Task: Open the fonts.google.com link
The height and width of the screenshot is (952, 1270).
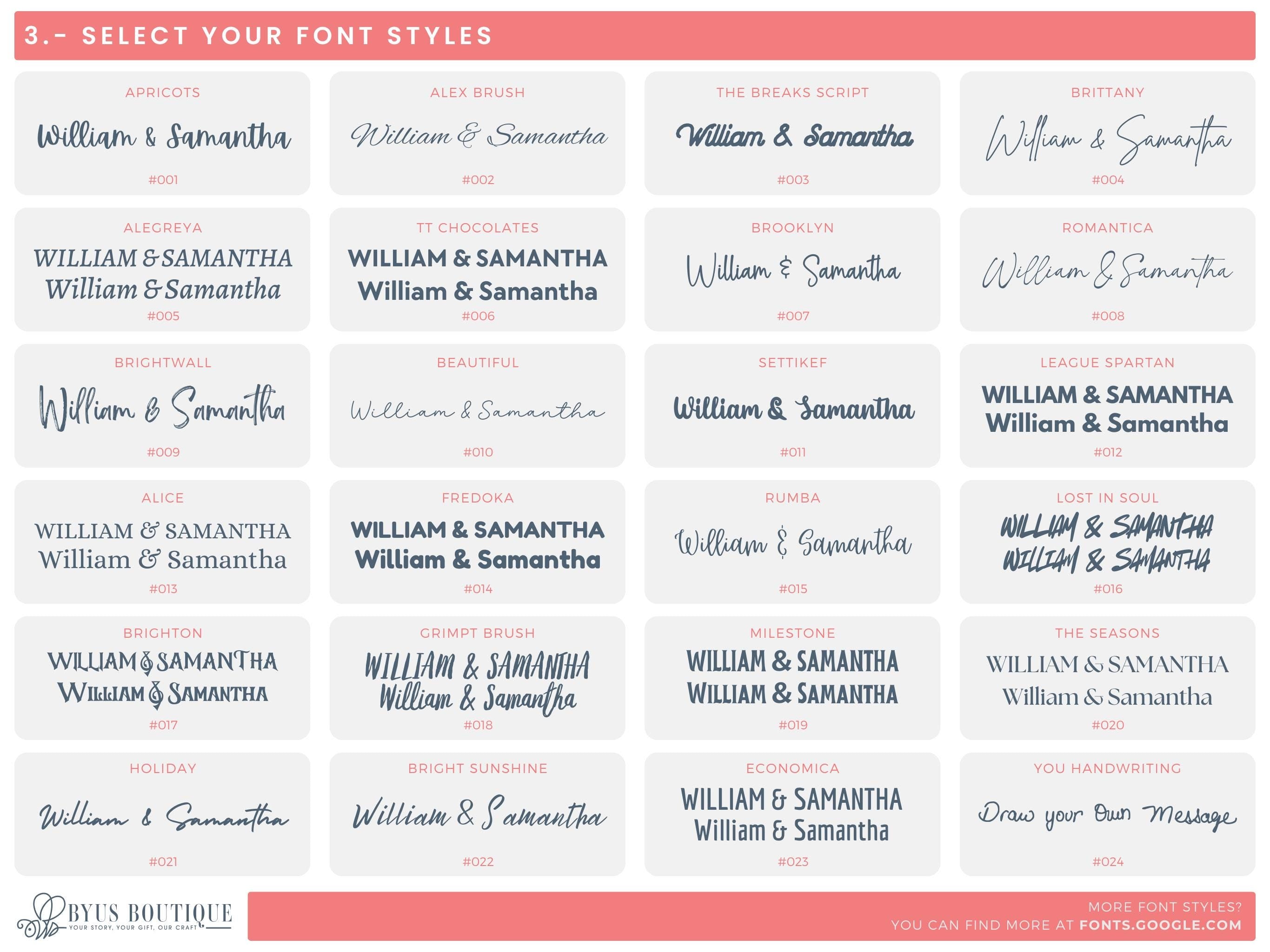Action: (x=1160, y=925)
